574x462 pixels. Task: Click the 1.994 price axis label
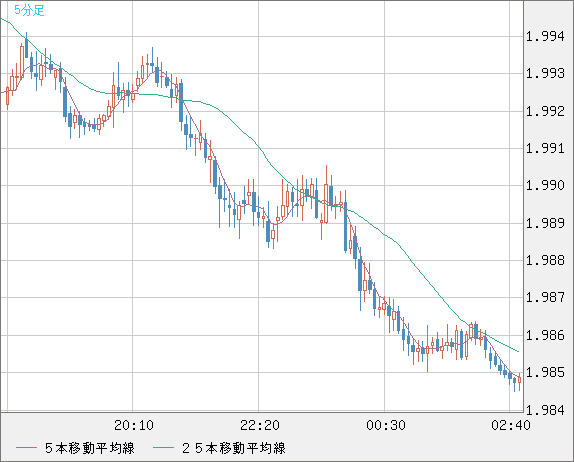pos(545,36)
